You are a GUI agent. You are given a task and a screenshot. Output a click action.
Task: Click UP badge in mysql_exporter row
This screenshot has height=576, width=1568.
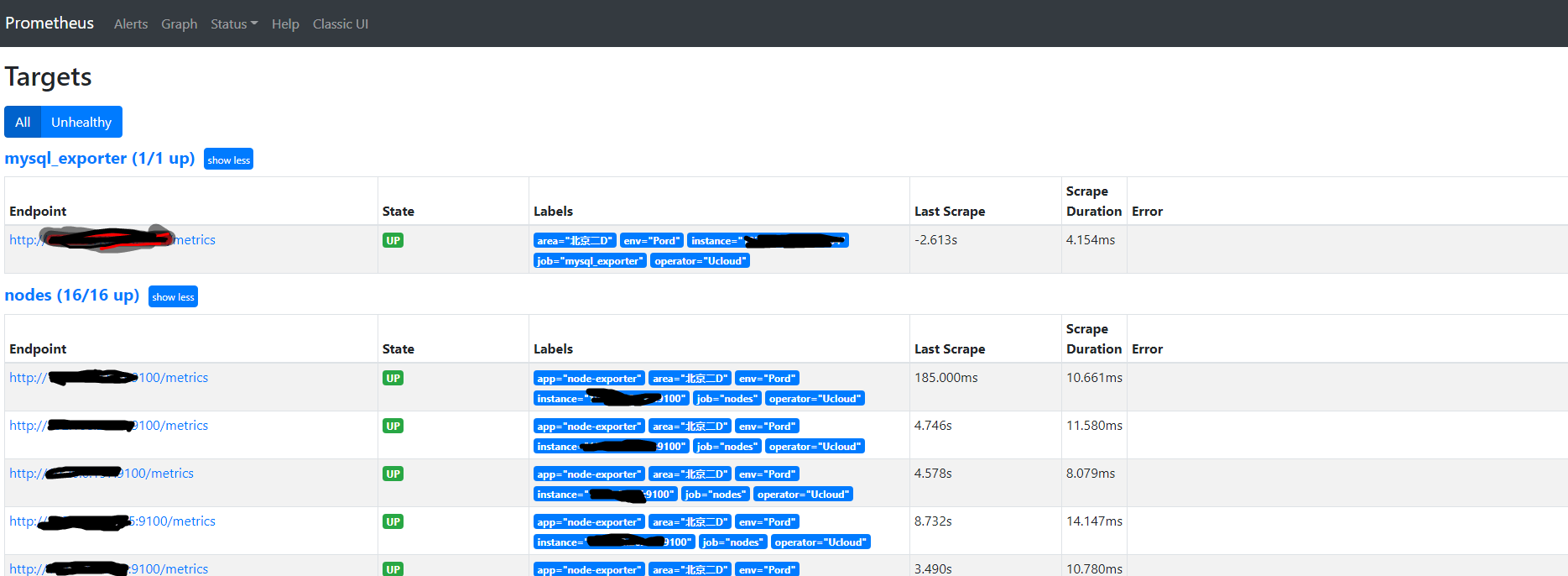point(393,240)
